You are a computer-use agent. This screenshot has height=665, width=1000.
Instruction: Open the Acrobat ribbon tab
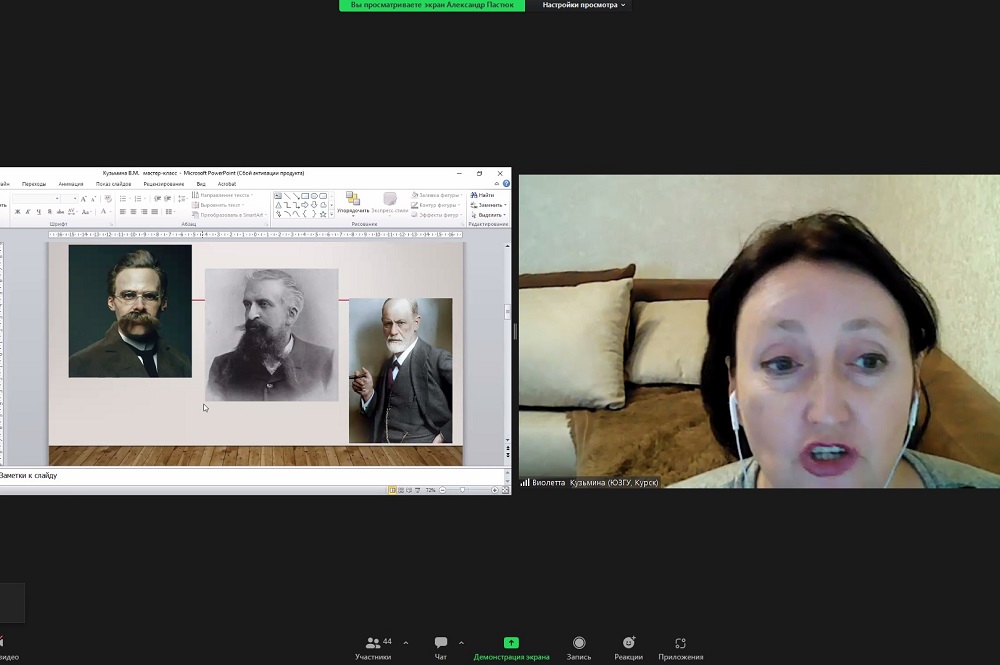[x=227, y=184]
